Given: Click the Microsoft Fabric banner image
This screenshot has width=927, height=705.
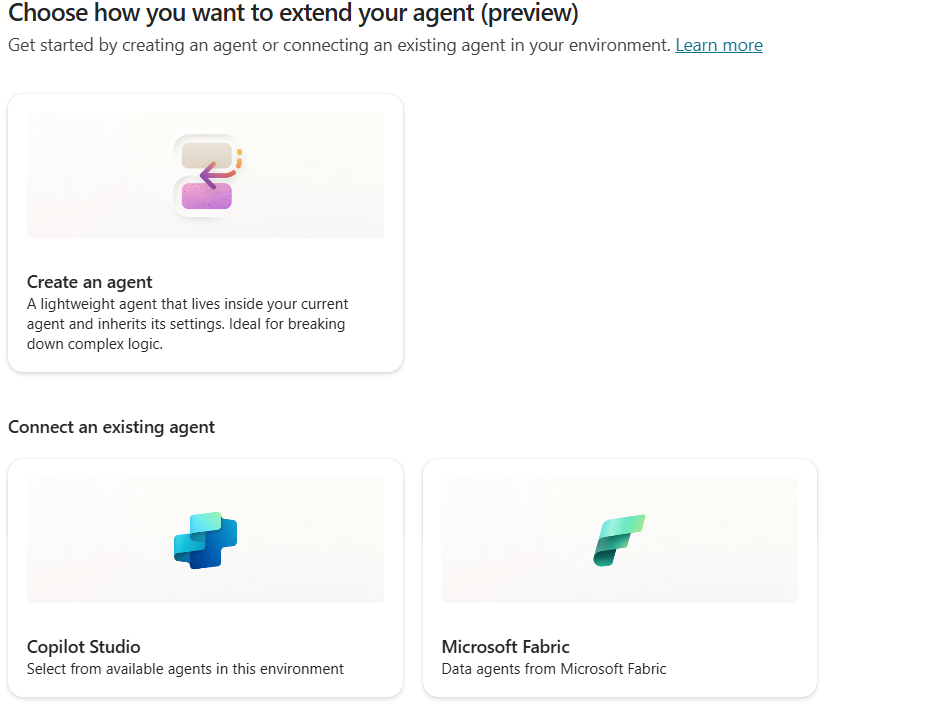Looking at the screenshot, I should (x=620, y=541).
